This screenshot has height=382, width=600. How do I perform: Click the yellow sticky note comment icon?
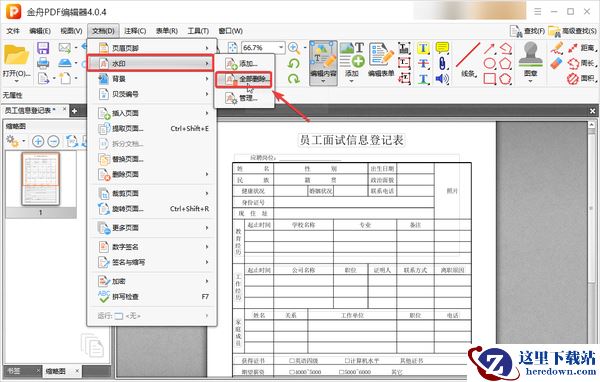442,48
